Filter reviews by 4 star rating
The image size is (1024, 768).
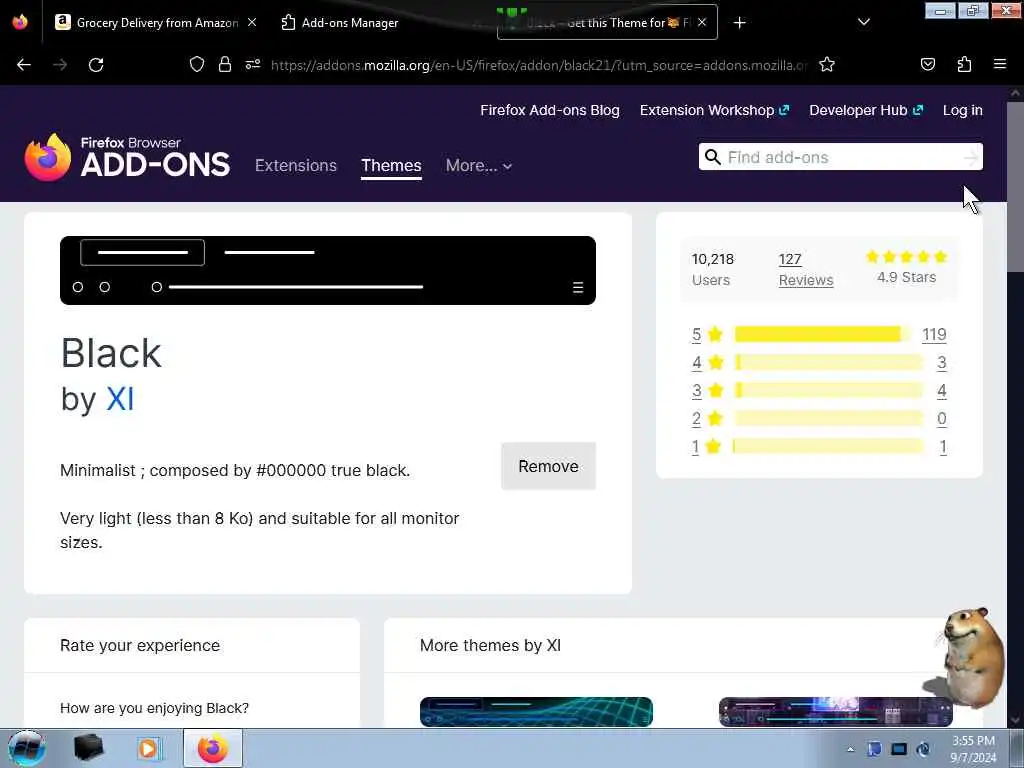[x=707, y=362]
